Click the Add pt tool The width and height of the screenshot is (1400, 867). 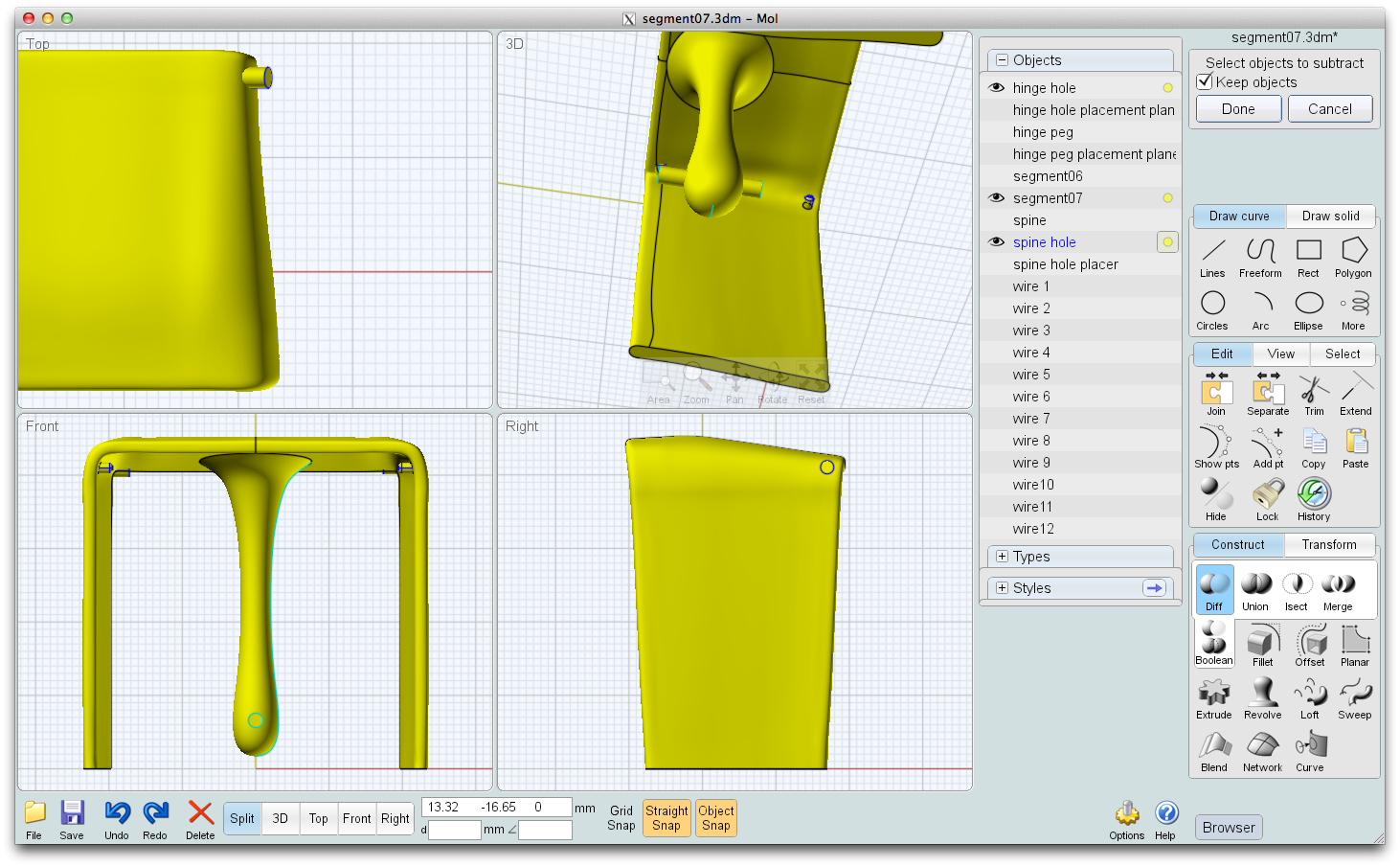pyautogui.click(x=1268, y=447)
